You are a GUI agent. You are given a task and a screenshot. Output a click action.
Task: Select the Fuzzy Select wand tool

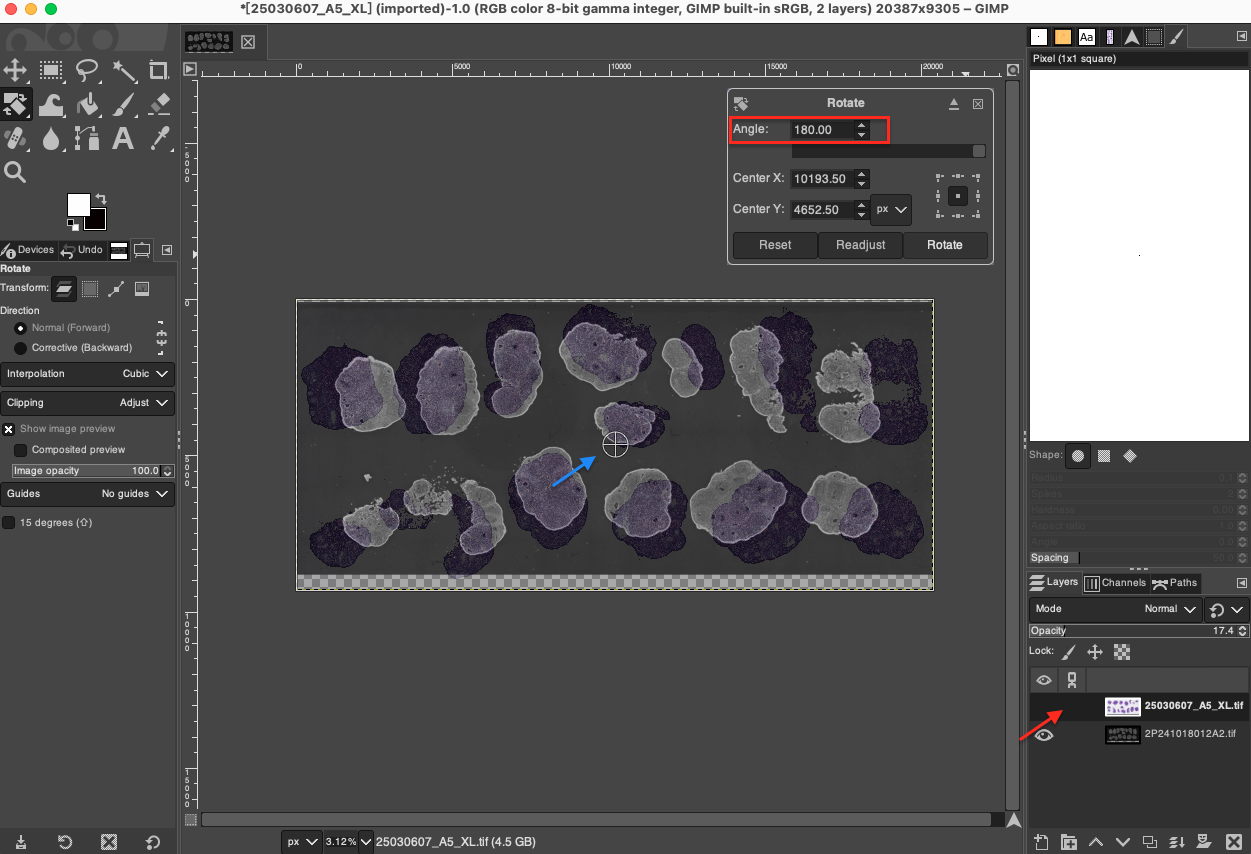click(x=123, y=70)
